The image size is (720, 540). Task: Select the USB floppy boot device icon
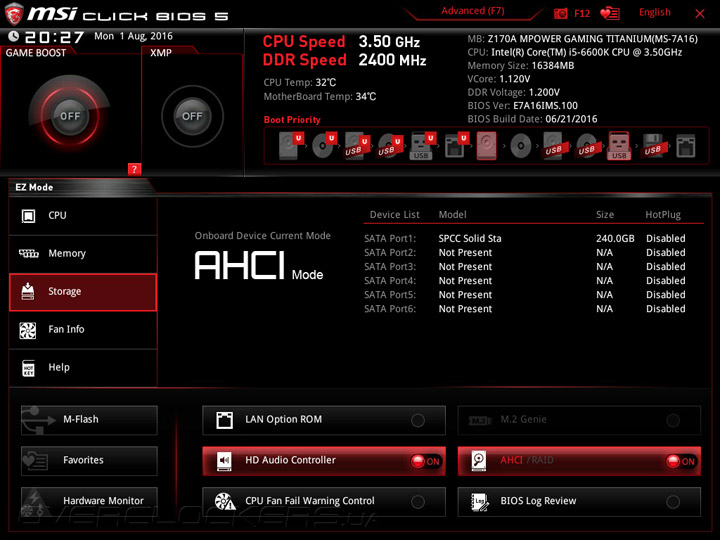(x=653, y=146)
